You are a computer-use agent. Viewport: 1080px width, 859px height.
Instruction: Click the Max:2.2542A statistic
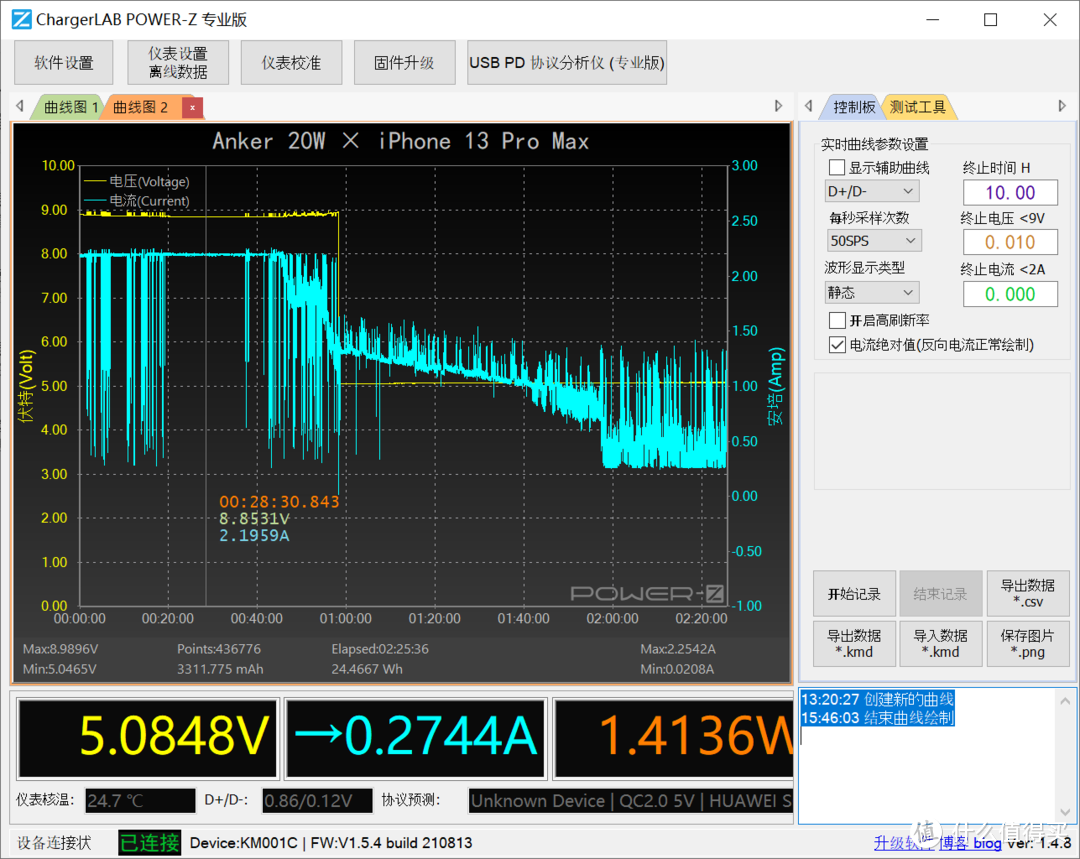[678, 649]
